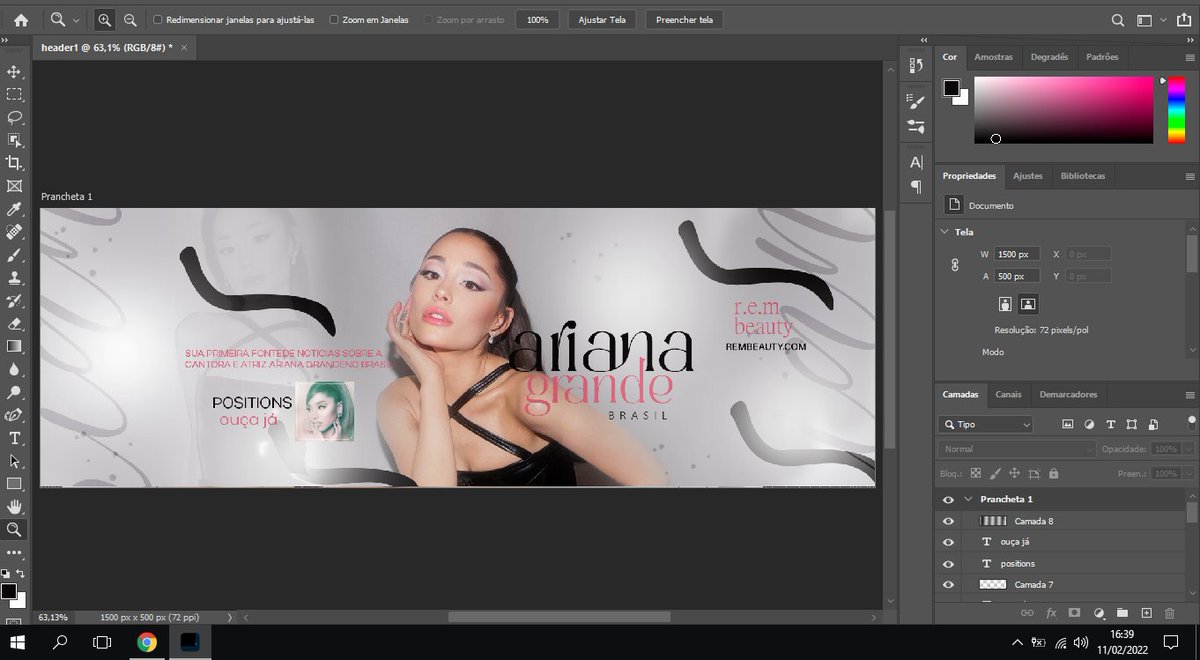Select the Eyedropper tool
This screenshot has width=1200, height=660.
coord(14,209)
